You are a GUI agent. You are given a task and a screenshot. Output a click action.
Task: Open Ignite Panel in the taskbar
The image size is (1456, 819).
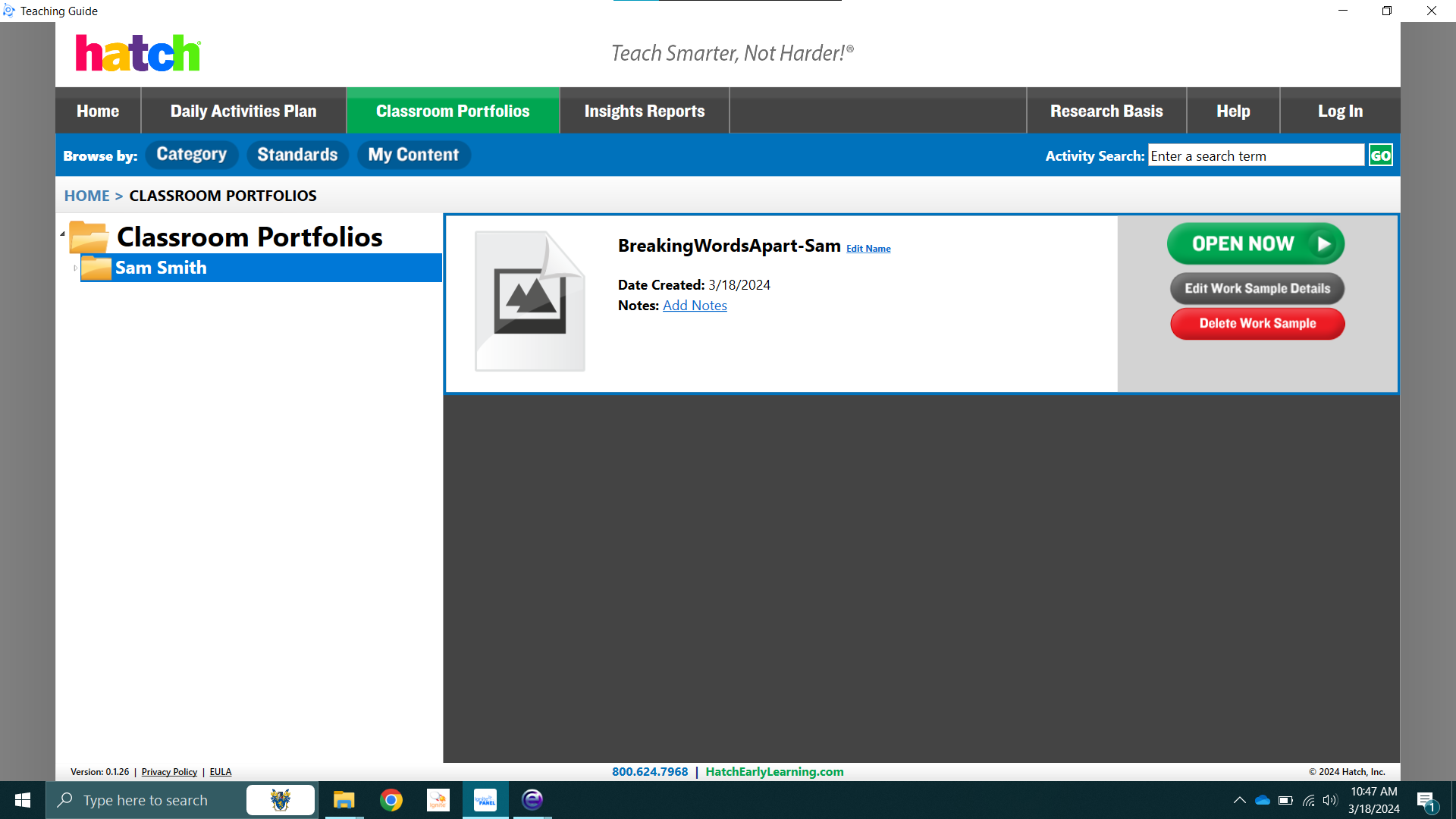(x=485, y=799)
